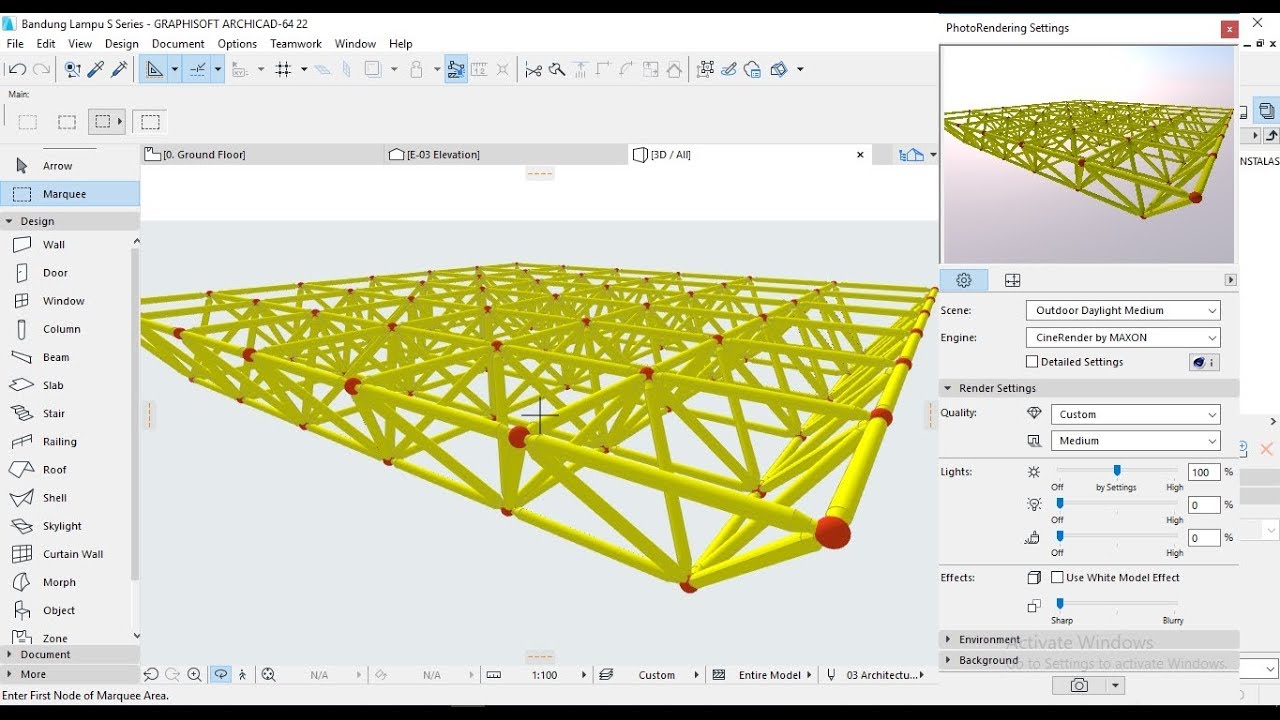Collapse the Render Settings section
The width and height of the screenshot is (1280, 720).
point(1089,388)
